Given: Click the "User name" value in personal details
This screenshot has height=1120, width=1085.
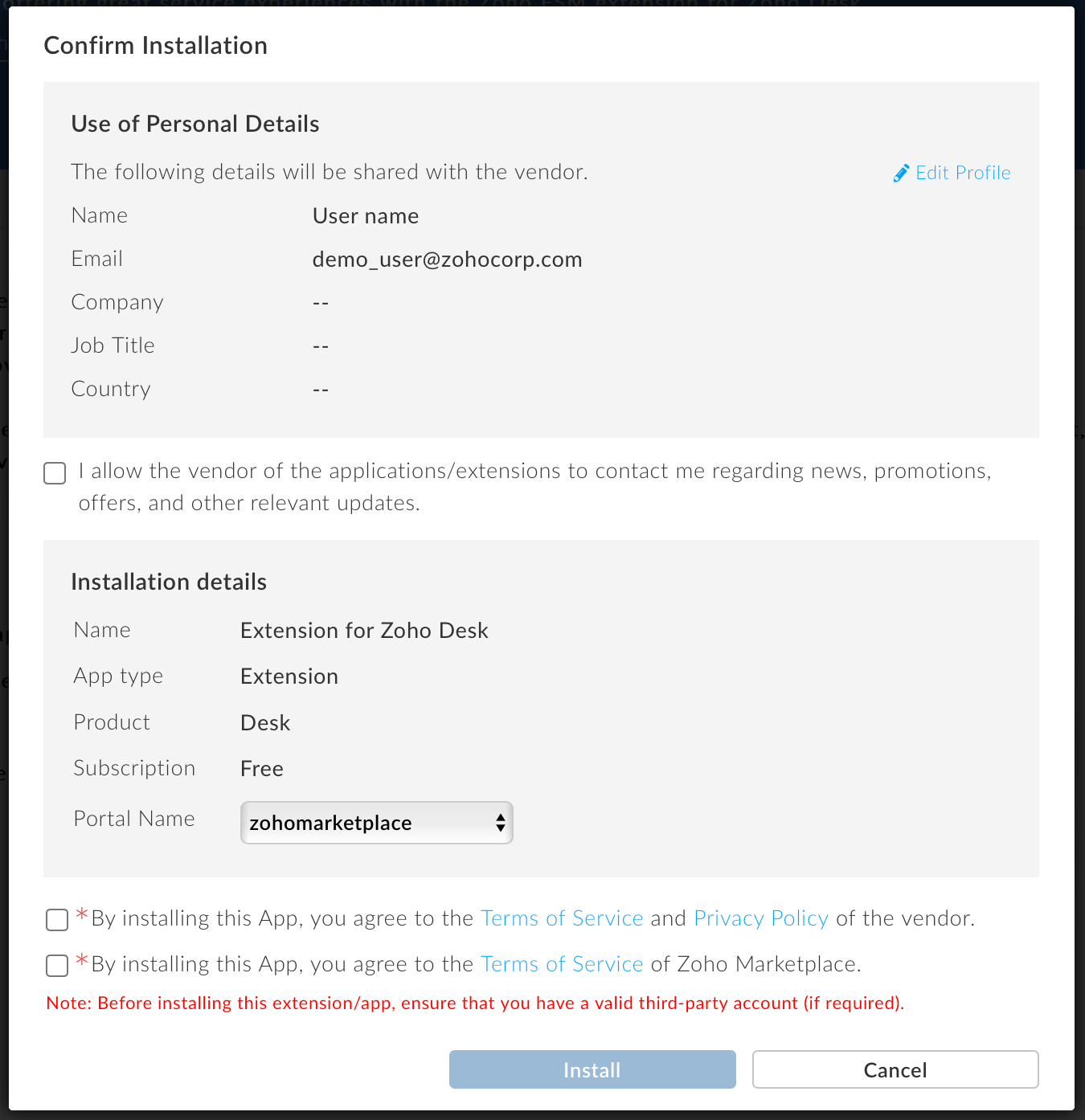Looking at the screenshot, I should [x=366, y=216].
